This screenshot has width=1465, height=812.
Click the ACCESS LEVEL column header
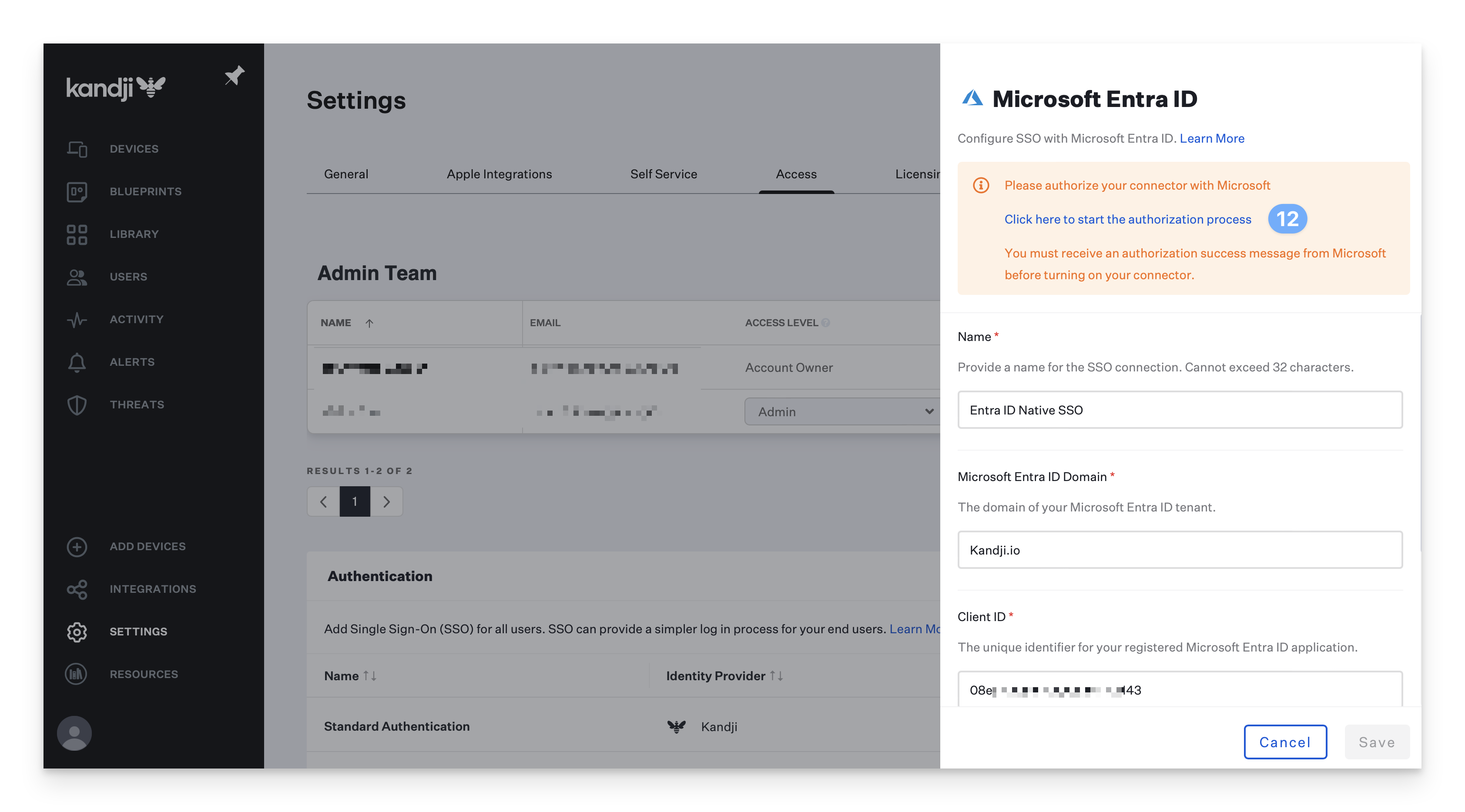pyautogui.click(x=782, y=323)
